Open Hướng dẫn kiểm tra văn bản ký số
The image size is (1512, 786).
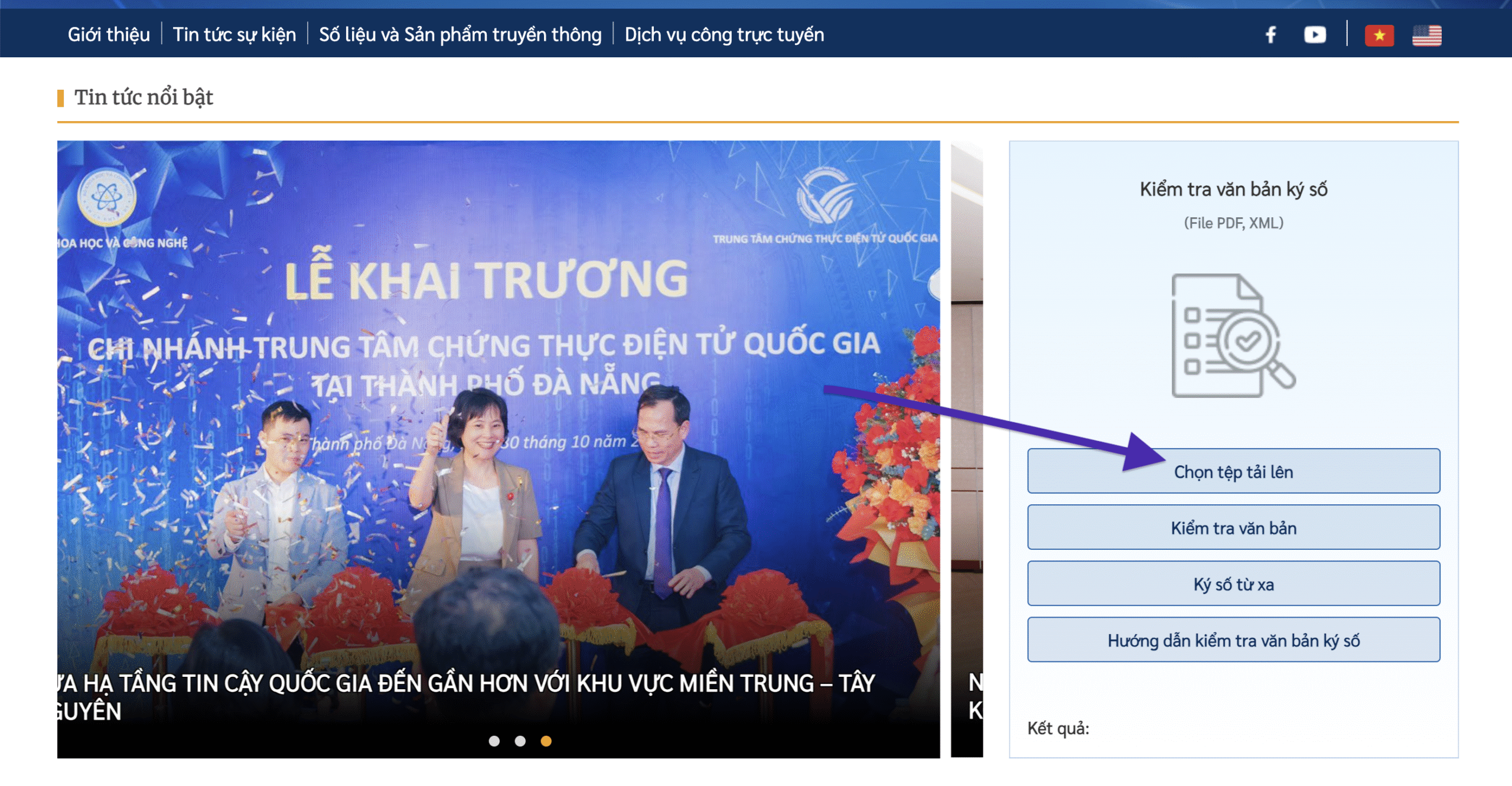coord(1233,640)
